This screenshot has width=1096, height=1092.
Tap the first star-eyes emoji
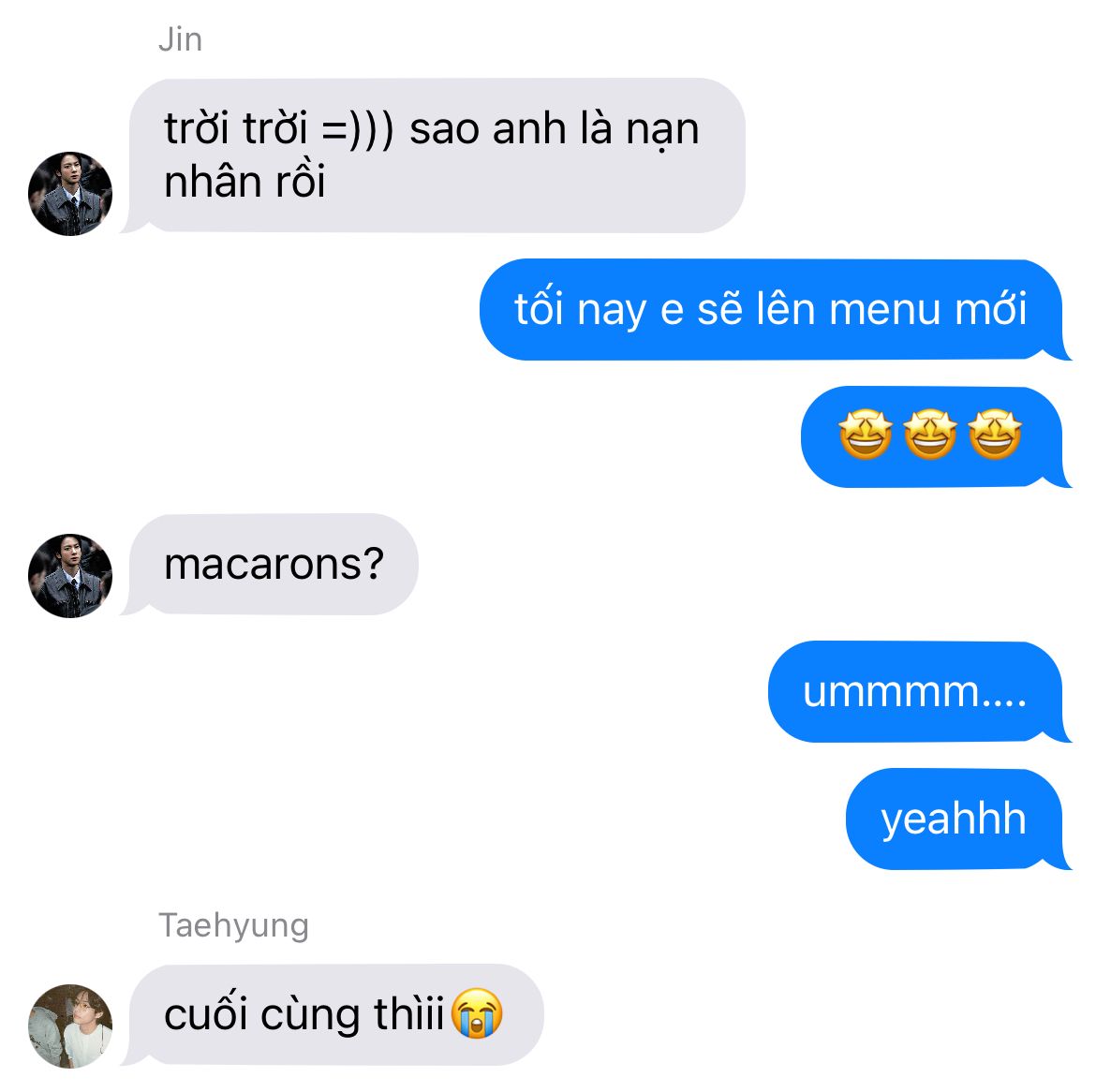pos(866,435)
